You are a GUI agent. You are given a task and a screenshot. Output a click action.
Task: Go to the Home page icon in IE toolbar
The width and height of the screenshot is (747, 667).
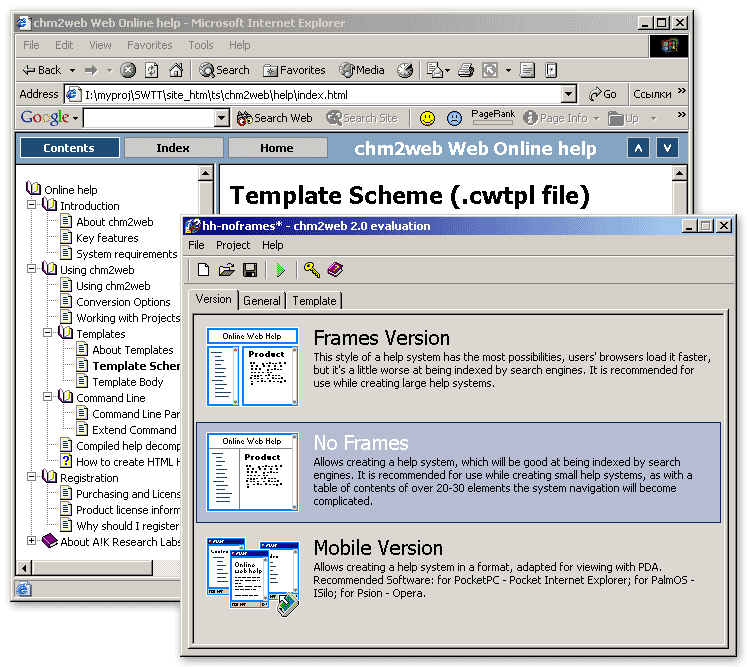(176, 71)
